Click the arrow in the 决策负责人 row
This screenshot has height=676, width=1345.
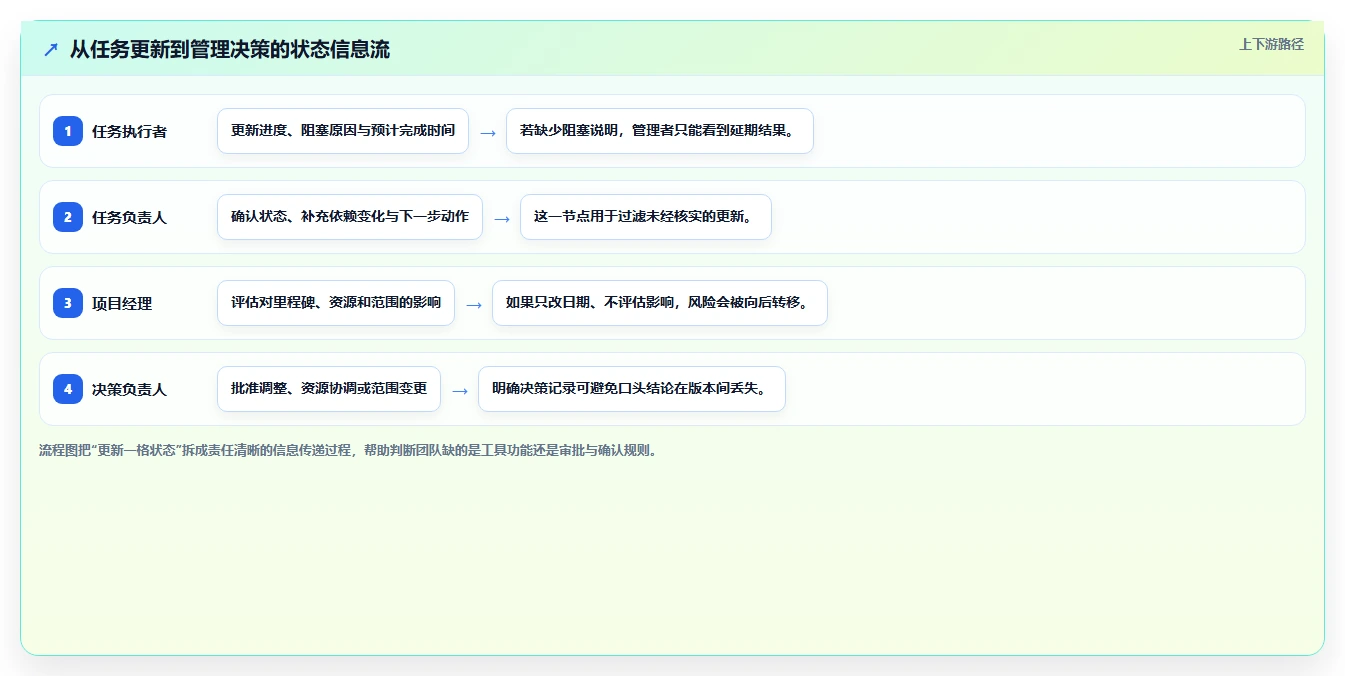coord(460,390)
